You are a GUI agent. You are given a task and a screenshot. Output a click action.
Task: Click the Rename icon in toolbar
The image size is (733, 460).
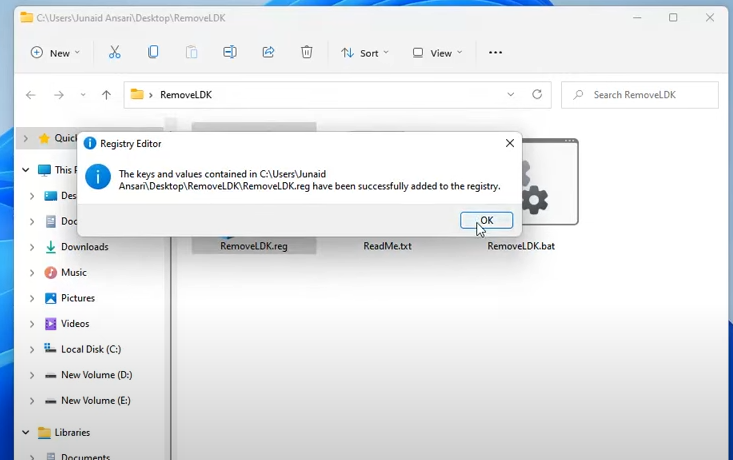230,52
